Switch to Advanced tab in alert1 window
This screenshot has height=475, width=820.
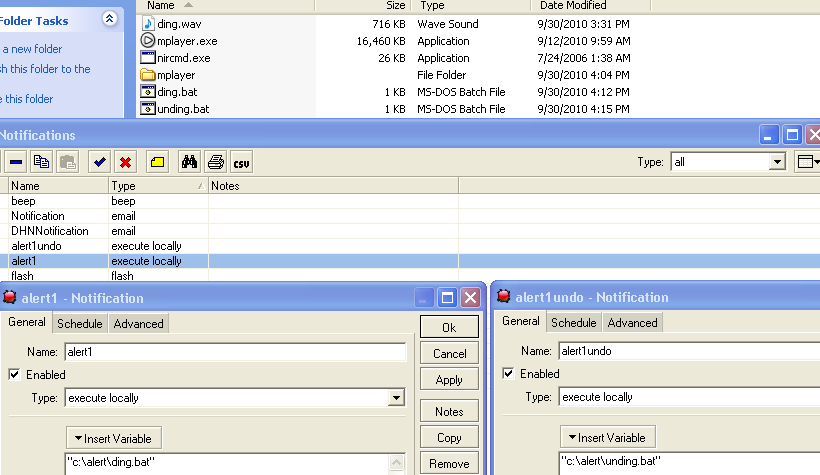(139, 324)
